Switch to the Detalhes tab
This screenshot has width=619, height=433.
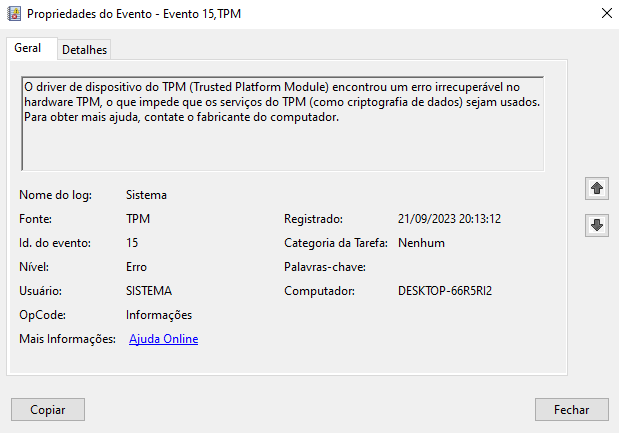[84, 50]
